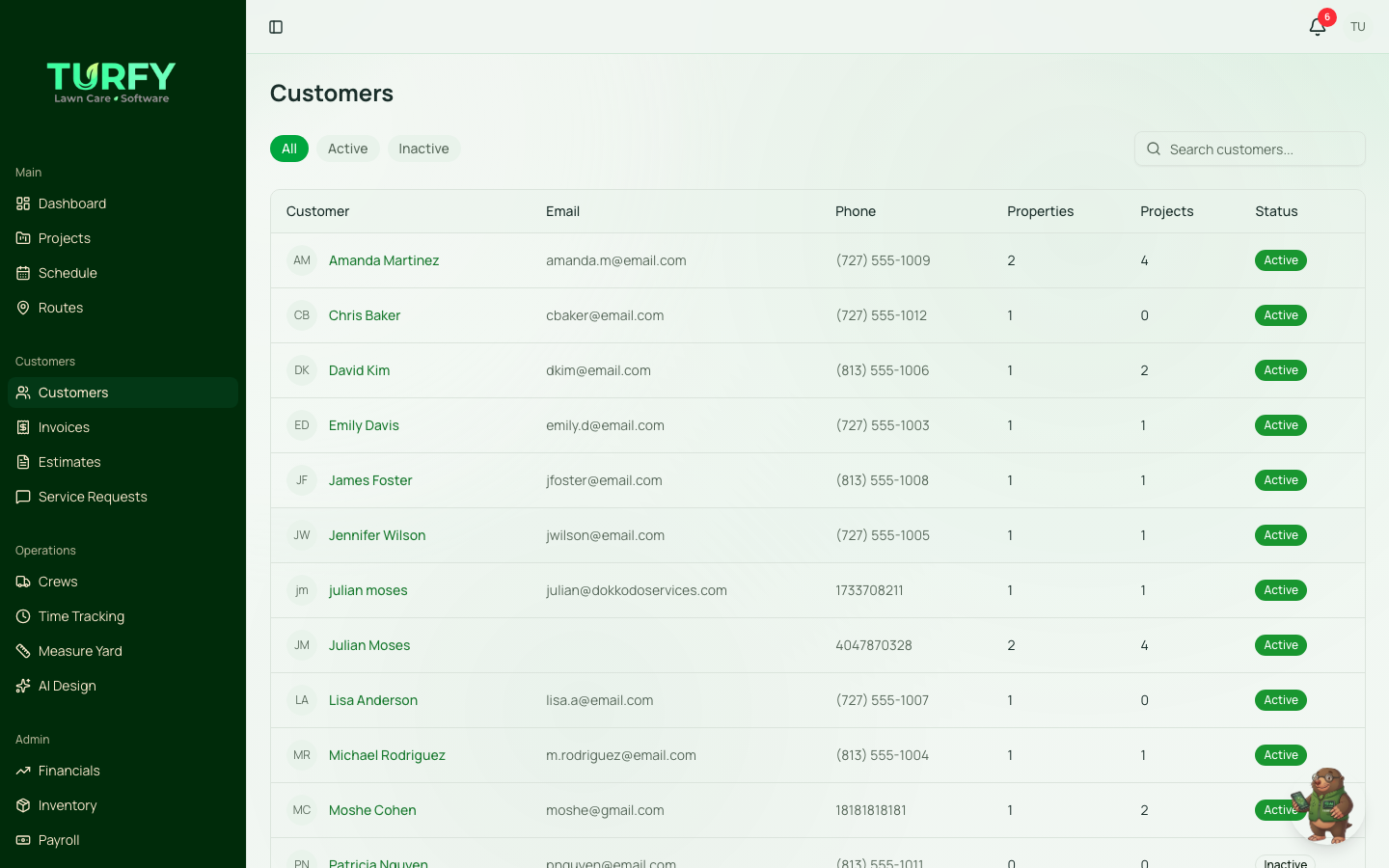The width and height of the screenshot is (1389, 868).
Task: Click the Inventory box icon
Action: click(x=23, y=805)
